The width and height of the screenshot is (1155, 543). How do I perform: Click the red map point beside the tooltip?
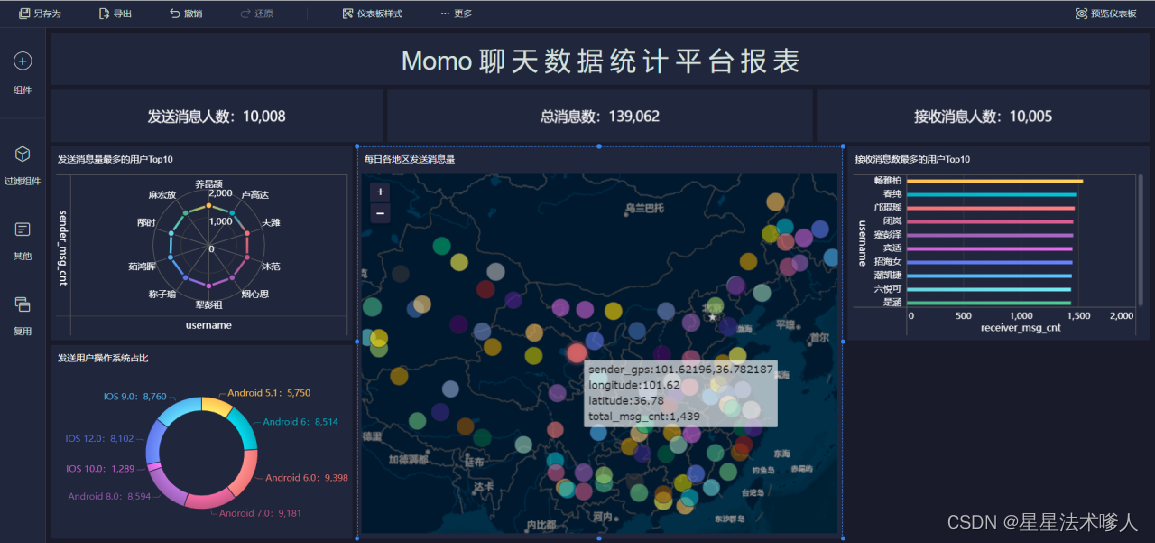pyautogui.click(x=578, y=352)
